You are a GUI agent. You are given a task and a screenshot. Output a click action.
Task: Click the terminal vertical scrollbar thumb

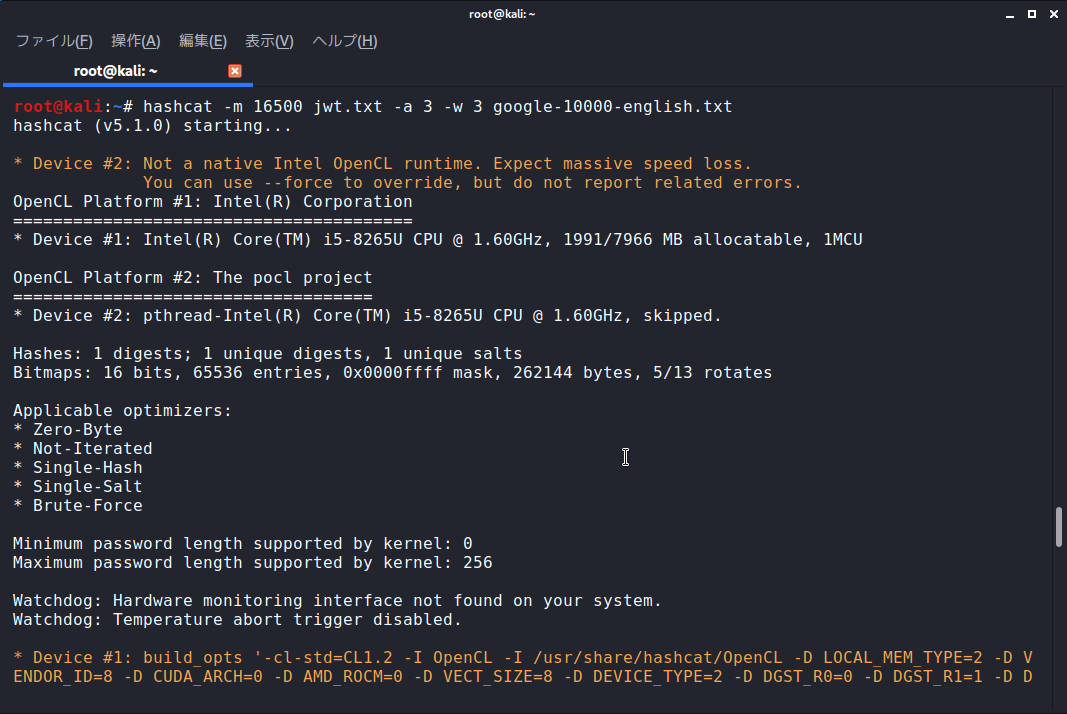click(1059, 526)
